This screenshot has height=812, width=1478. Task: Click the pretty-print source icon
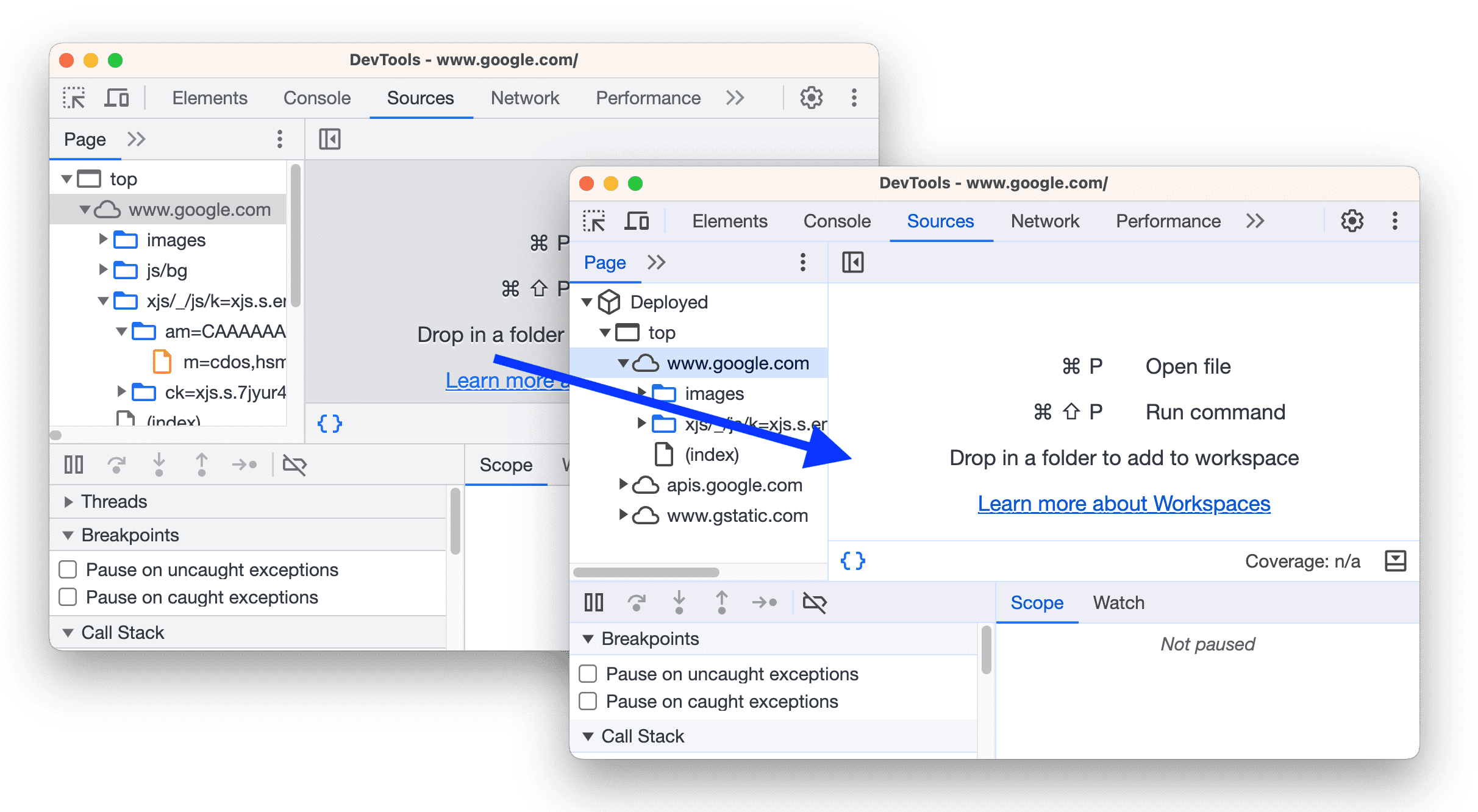[x=854, y=559]
